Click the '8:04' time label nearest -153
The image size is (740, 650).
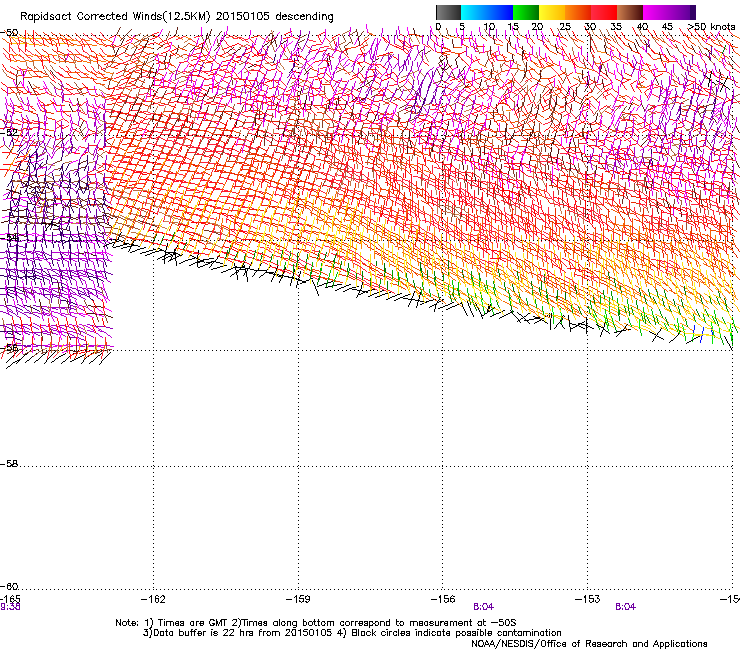(625, 607)
